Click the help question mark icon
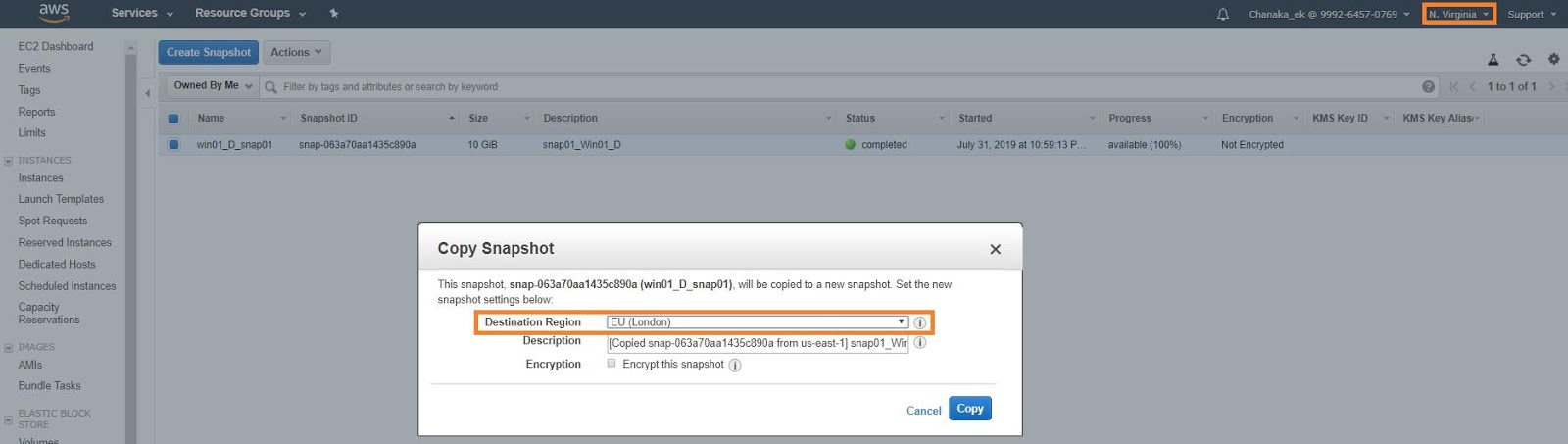Image resolution: width=1568 pixels, height=444 pixels. click(1428, 86)
